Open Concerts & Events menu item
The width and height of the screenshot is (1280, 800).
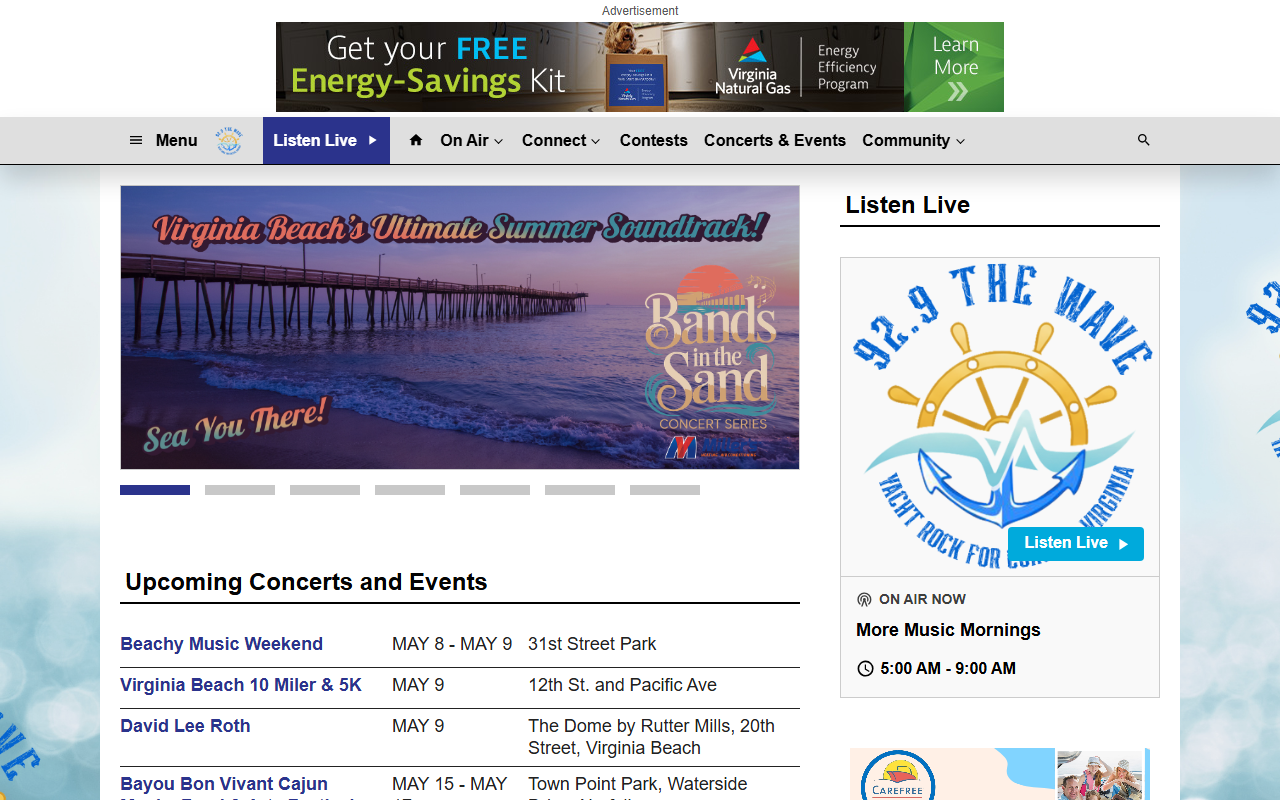point(775,140)
